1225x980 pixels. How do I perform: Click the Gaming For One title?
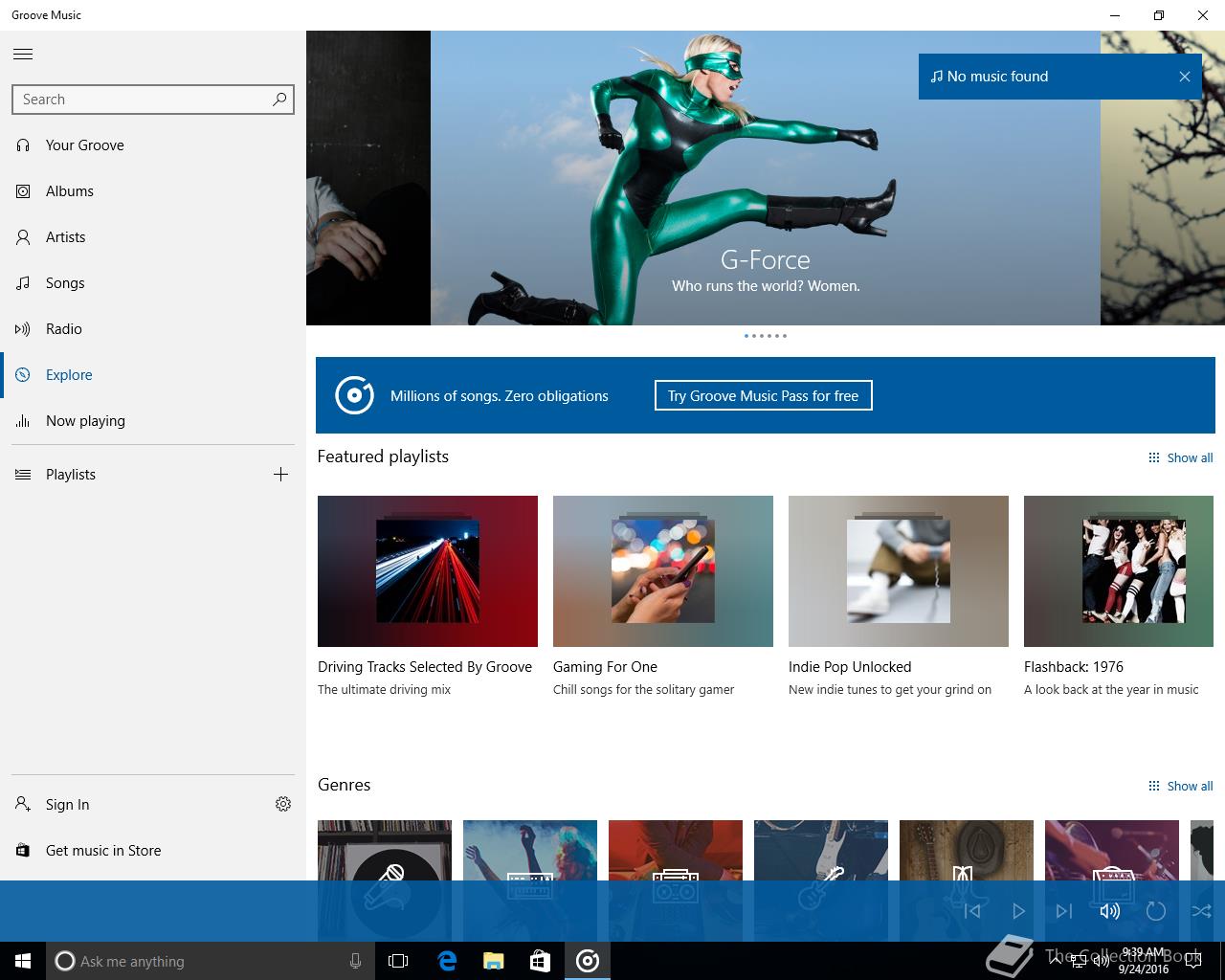click(x=605, y=667)
